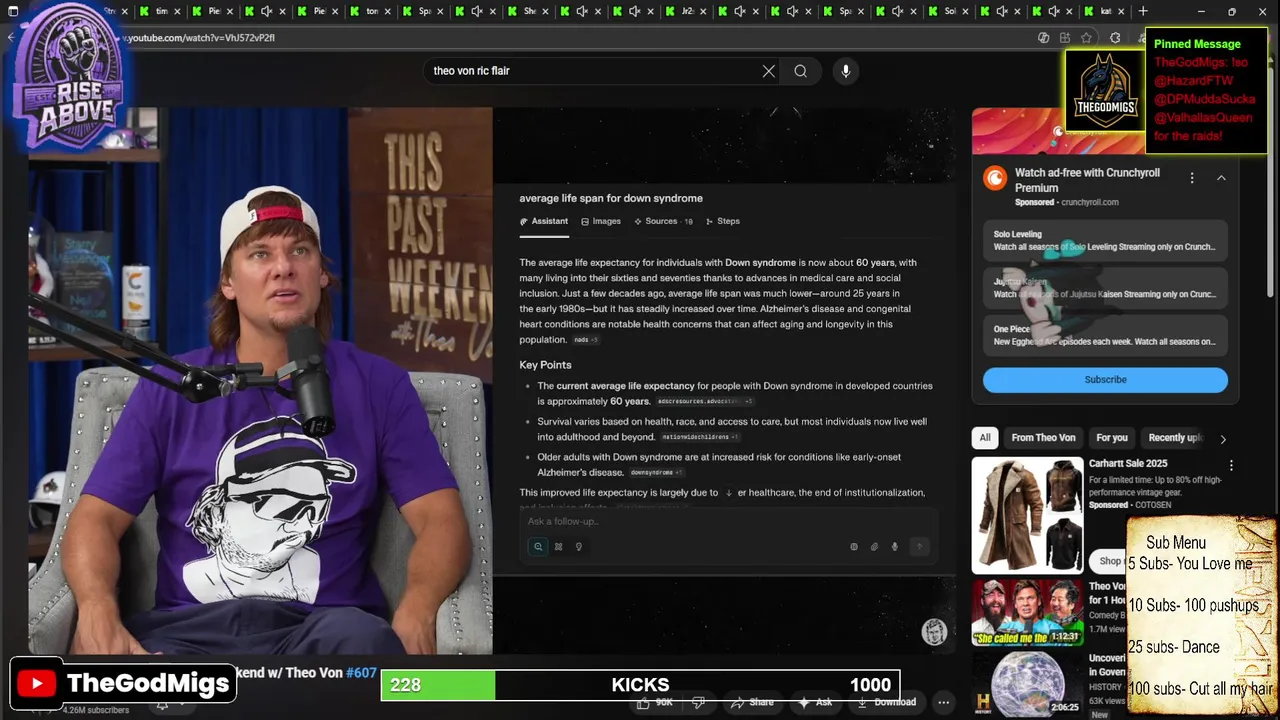Open the 'Solo Leveling' ad card

coord(1105,241)
